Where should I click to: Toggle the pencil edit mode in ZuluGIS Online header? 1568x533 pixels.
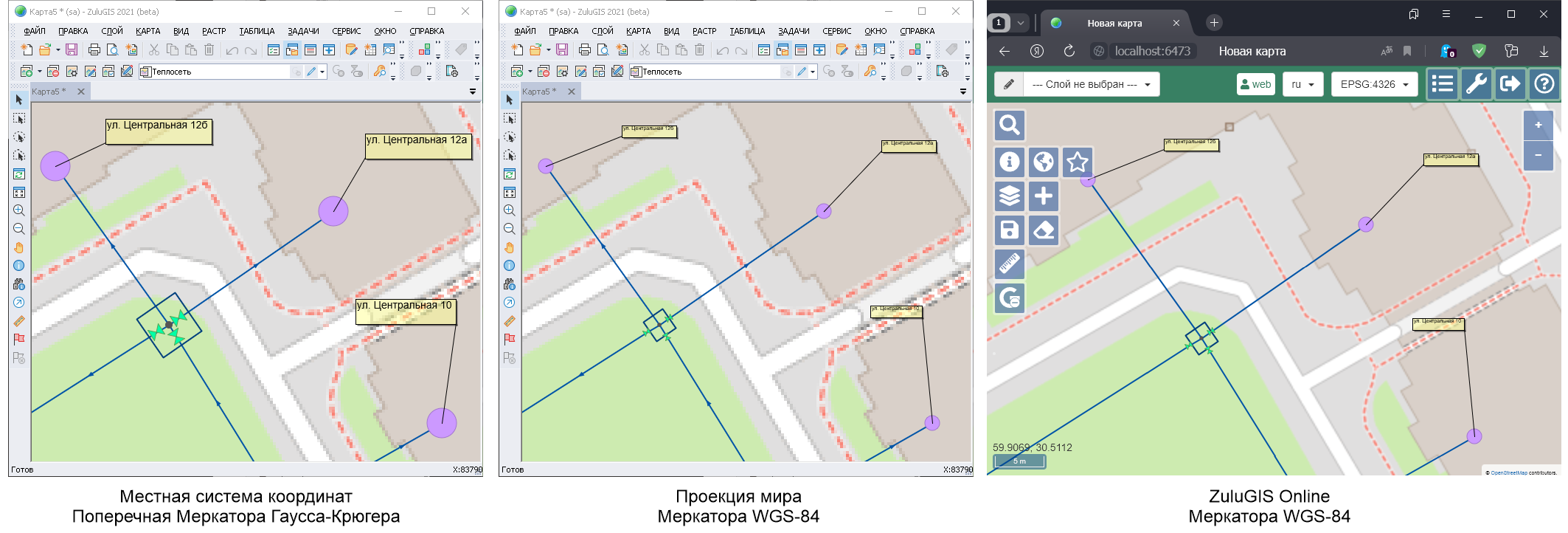click(1009, 84)
